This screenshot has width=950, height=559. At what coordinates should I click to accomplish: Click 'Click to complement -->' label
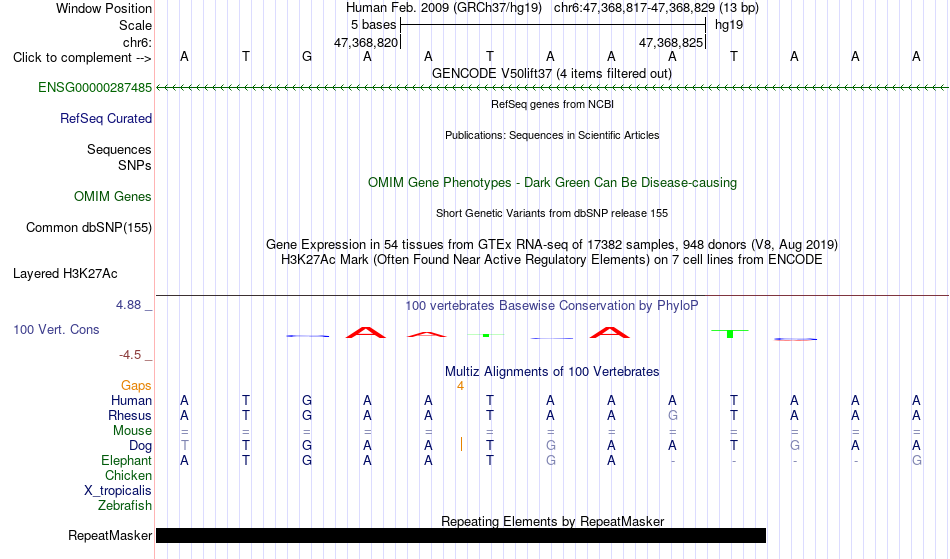click(82, 58)
